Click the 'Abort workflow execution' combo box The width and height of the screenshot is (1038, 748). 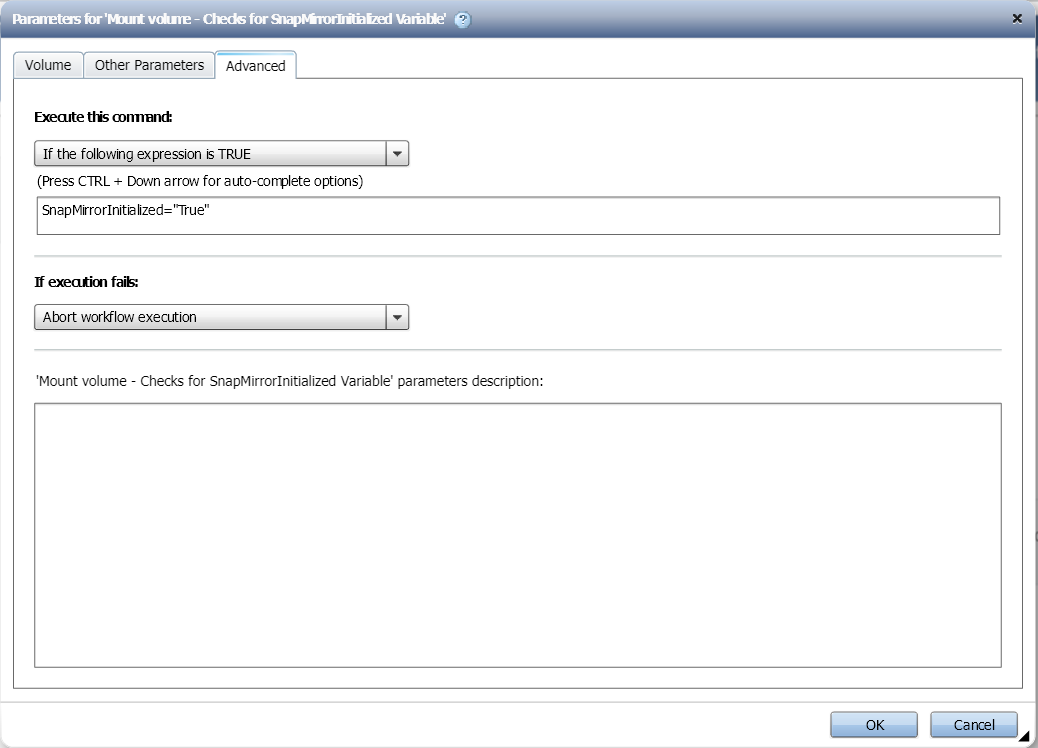(210, 317)
